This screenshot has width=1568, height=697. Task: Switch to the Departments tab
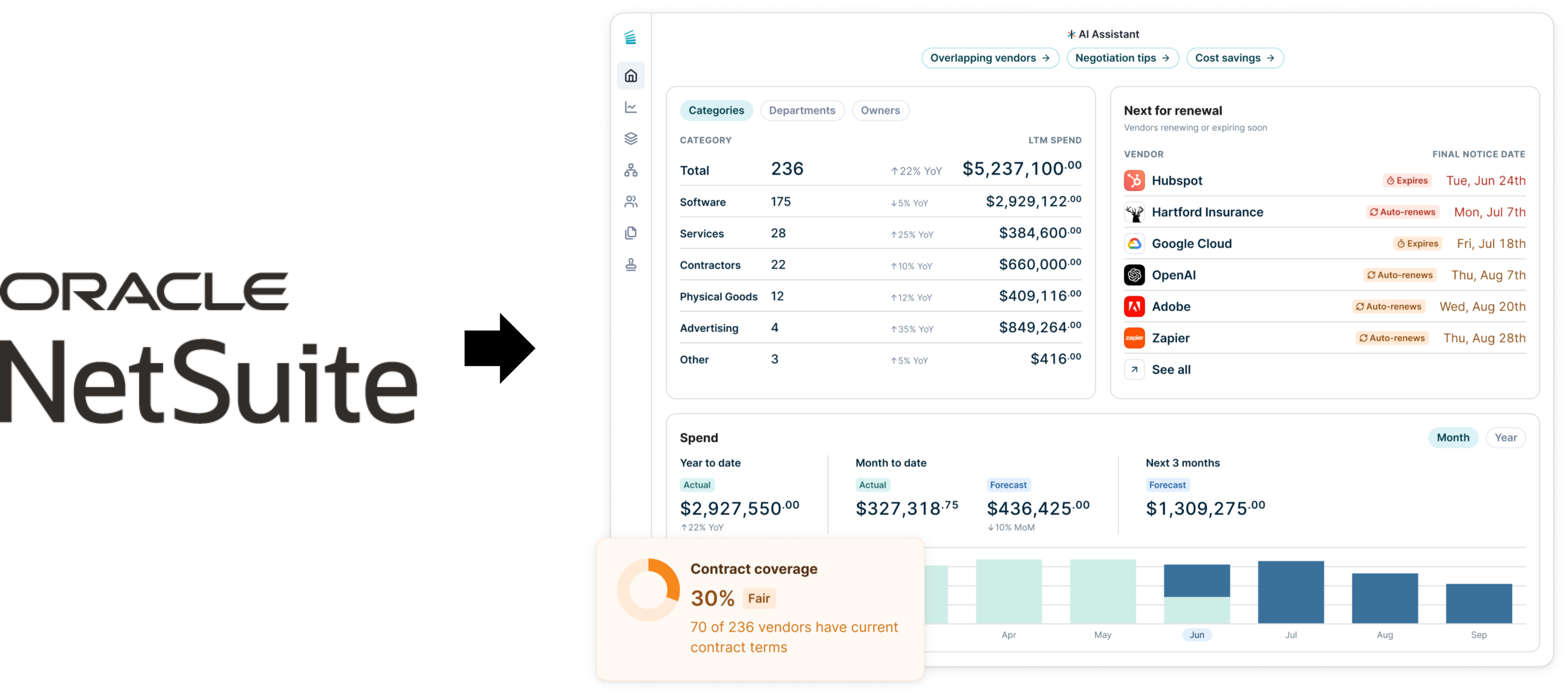pyautogui.click(x=801, y=110)
